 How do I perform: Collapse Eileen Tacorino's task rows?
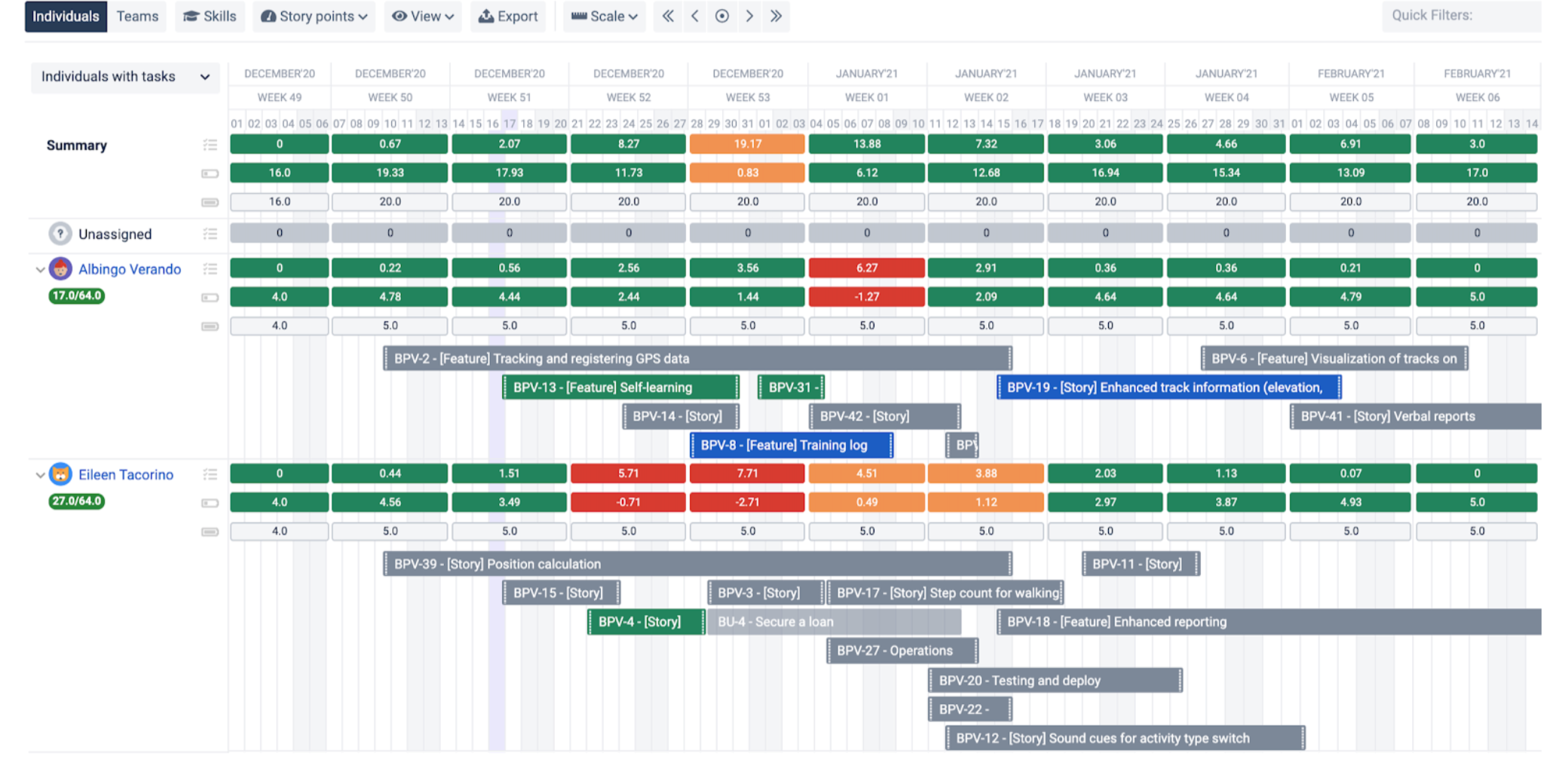click(41, 475)
